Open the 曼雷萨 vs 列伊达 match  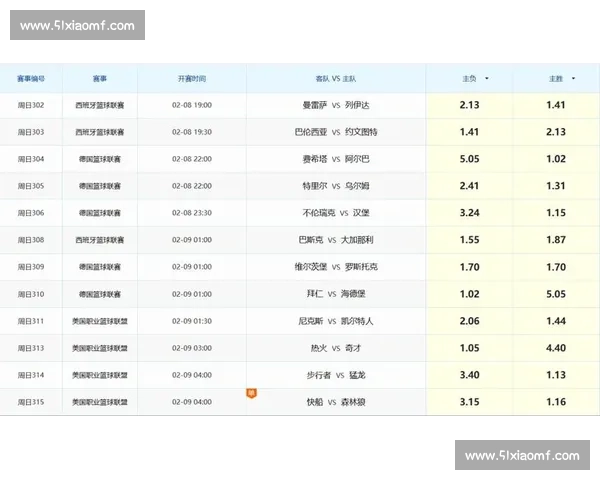click(335, 105)
